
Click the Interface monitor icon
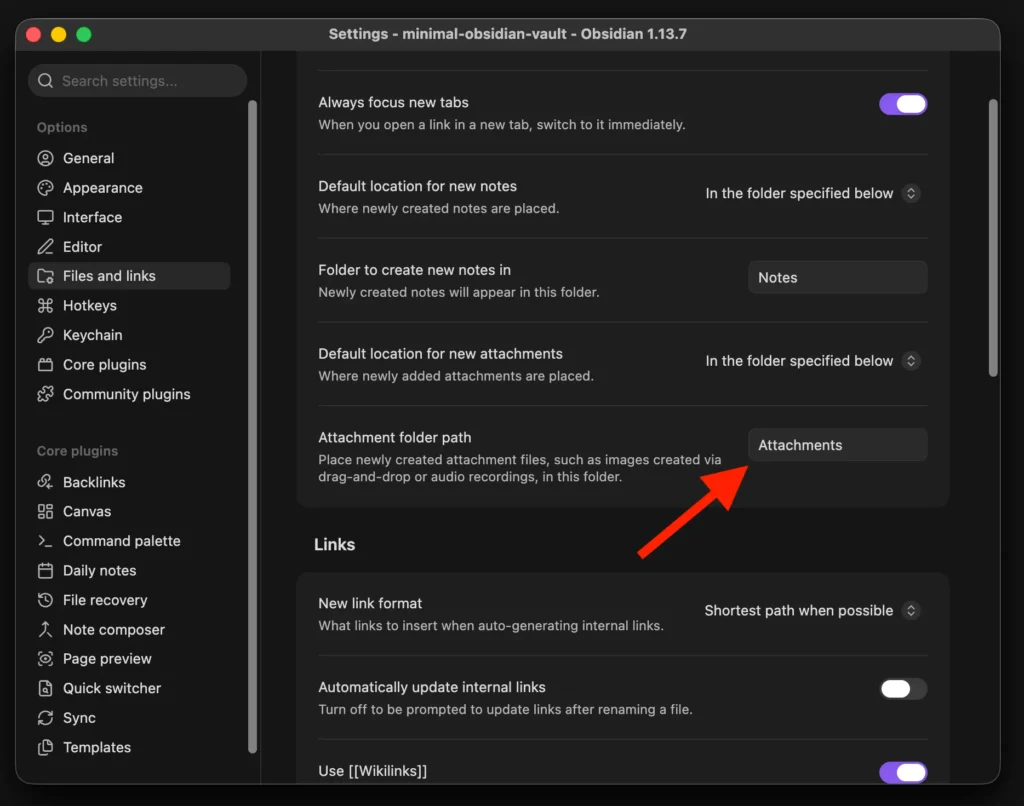click(x=45, y=218)
